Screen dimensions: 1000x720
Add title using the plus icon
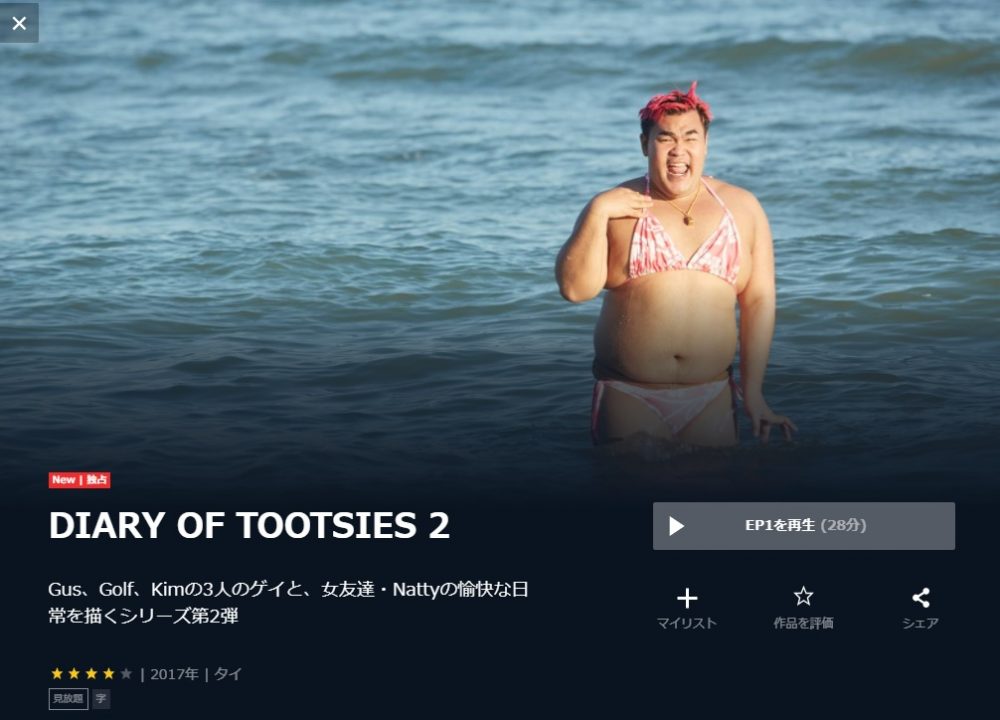[x=687, y=598]
